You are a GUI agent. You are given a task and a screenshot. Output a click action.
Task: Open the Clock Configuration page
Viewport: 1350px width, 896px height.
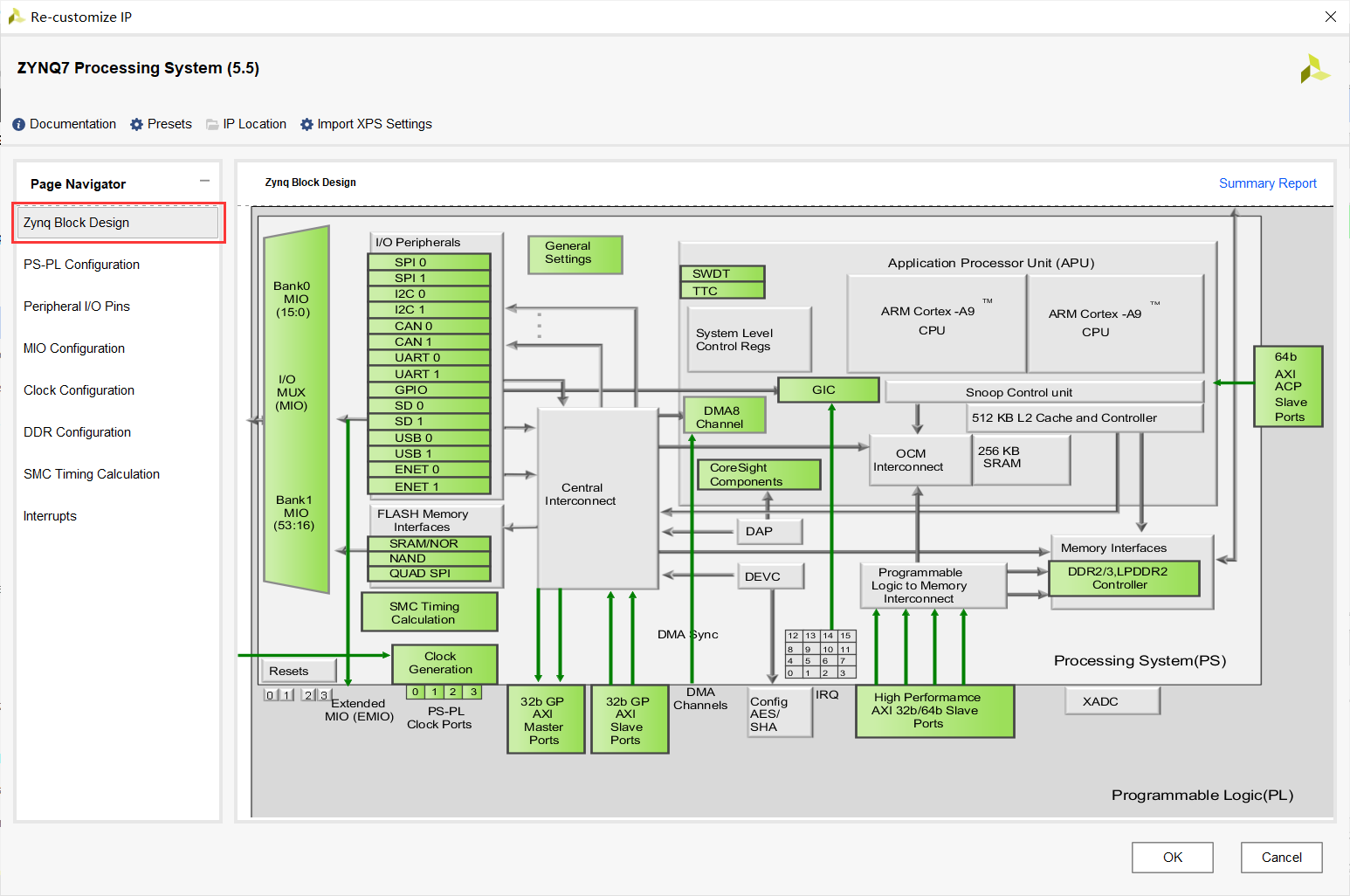tap(79, 390)
